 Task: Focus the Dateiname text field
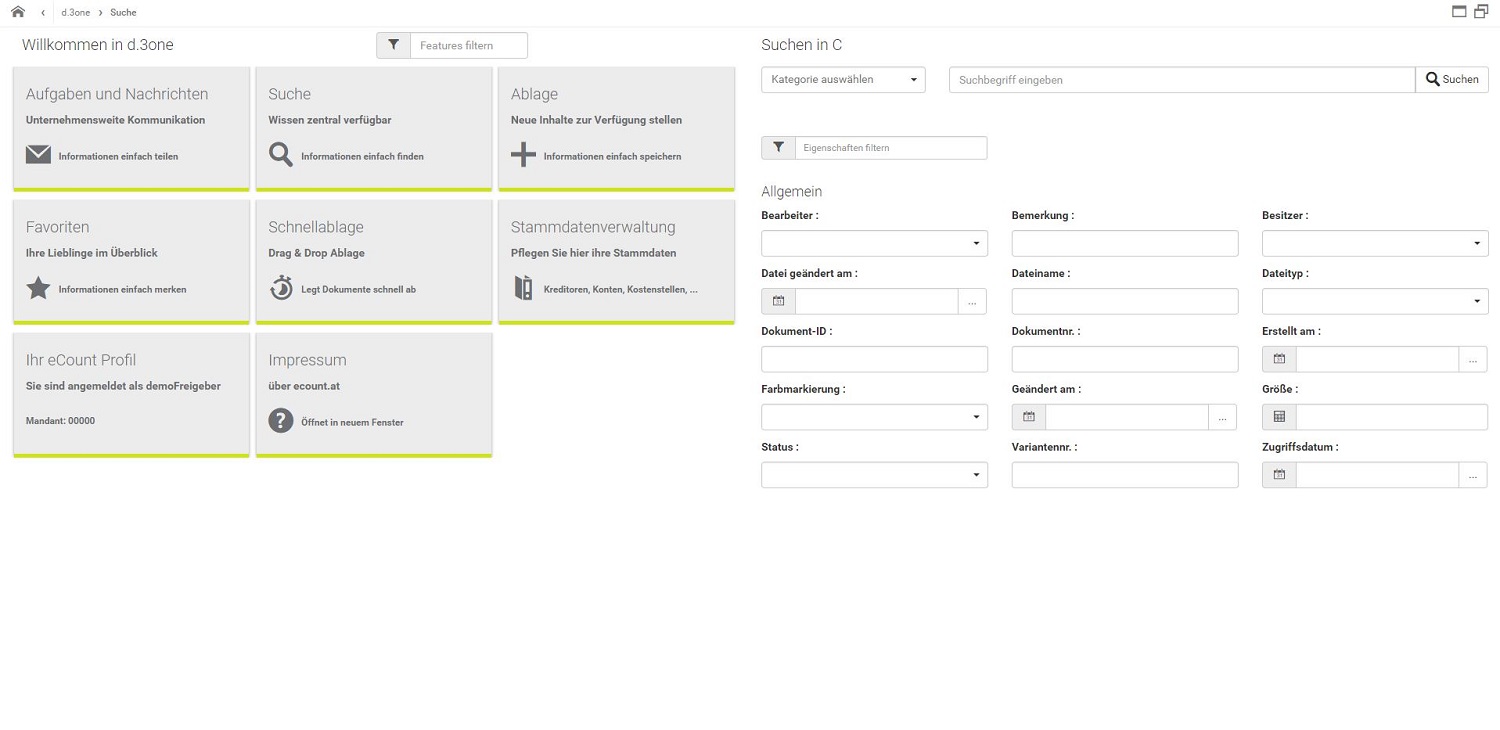pyautogui.click(x=1125, y=301)
